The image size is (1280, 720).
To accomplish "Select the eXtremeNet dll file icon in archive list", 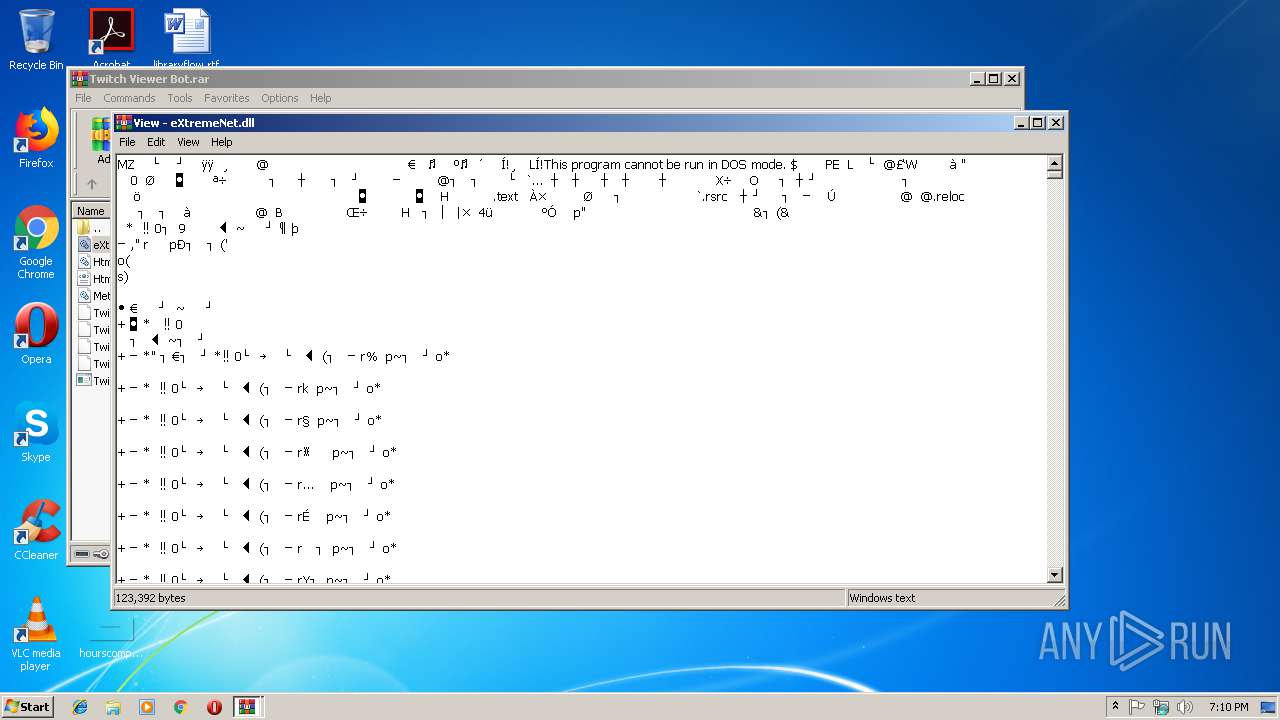I will tap(84, 245).
